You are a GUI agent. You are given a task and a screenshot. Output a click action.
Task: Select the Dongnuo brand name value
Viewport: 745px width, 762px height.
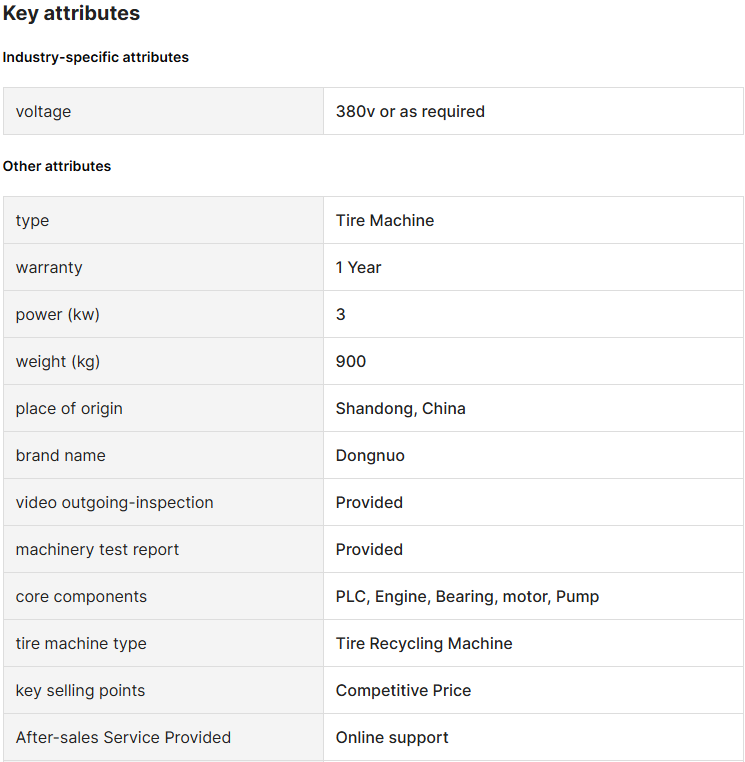pos(370,456)
